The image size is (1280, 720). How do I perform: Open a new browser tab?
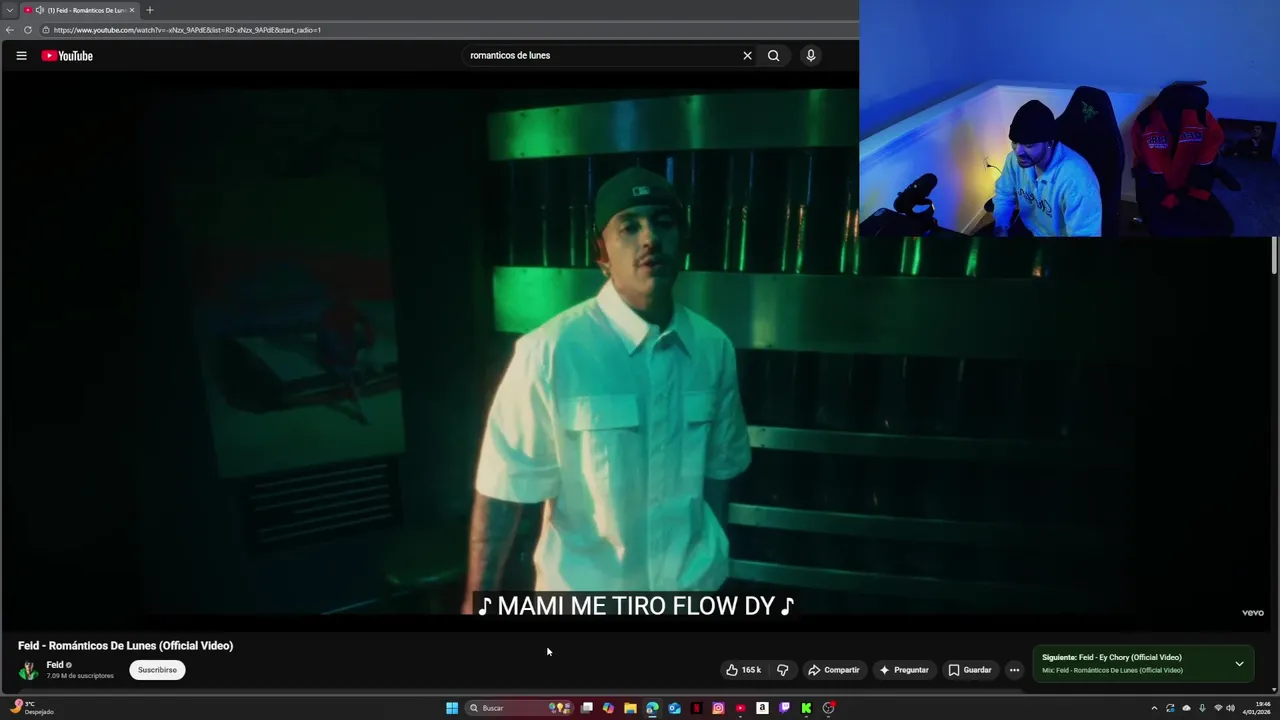click(x=150, y=10)
